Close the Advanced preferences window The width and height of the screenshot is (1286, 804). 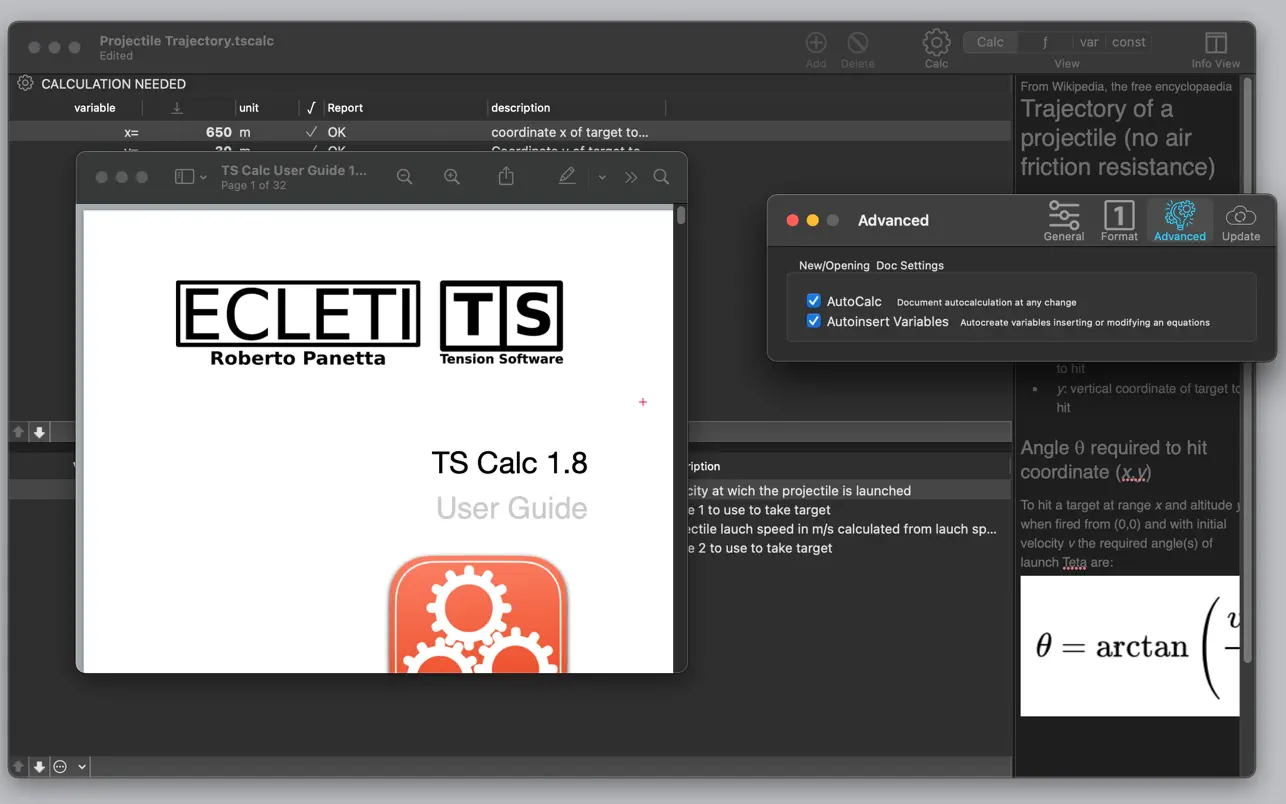[793, 220]
